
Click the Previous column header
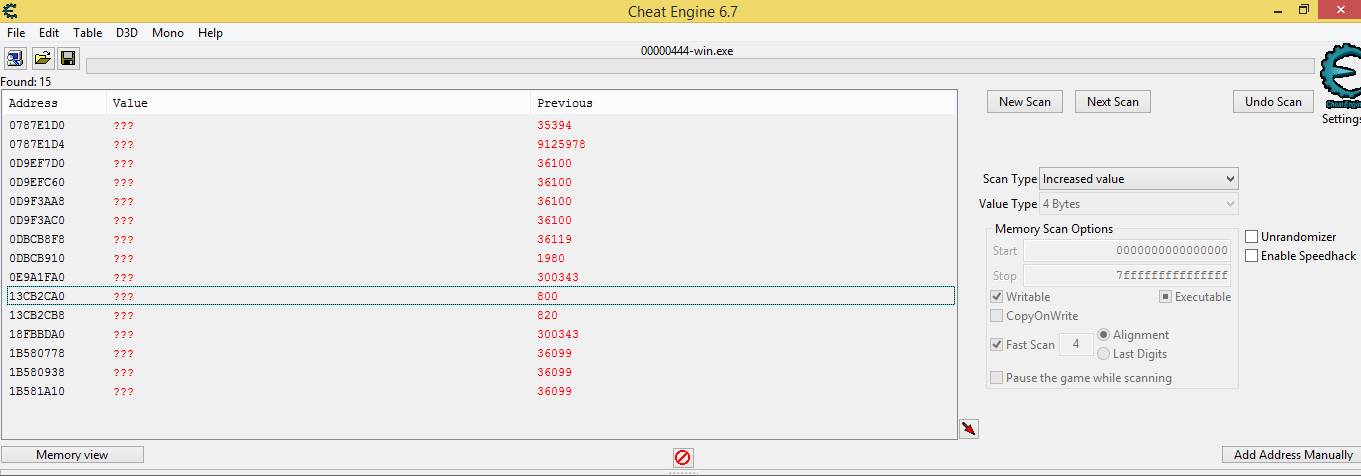coord(743,103)
